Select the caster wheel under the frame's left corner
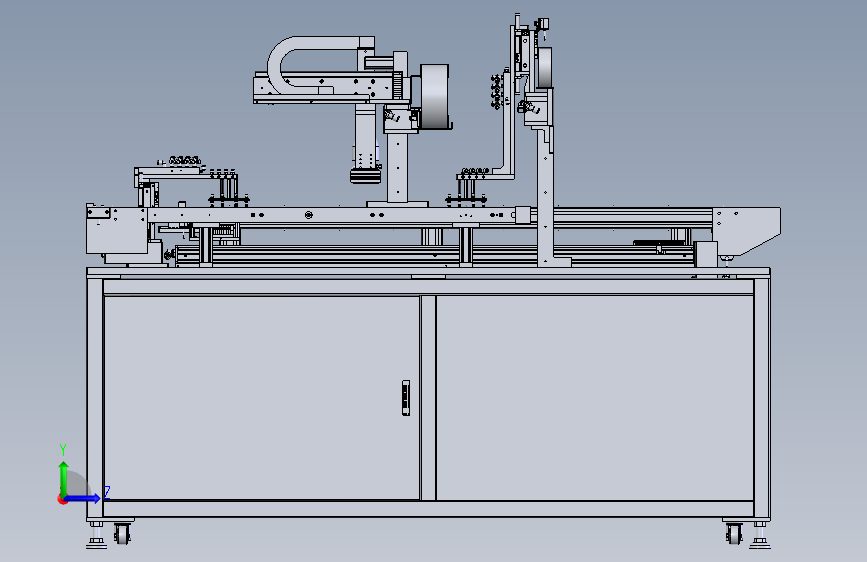The width and height of the screenshot is (867, 562). coord(122,533)
